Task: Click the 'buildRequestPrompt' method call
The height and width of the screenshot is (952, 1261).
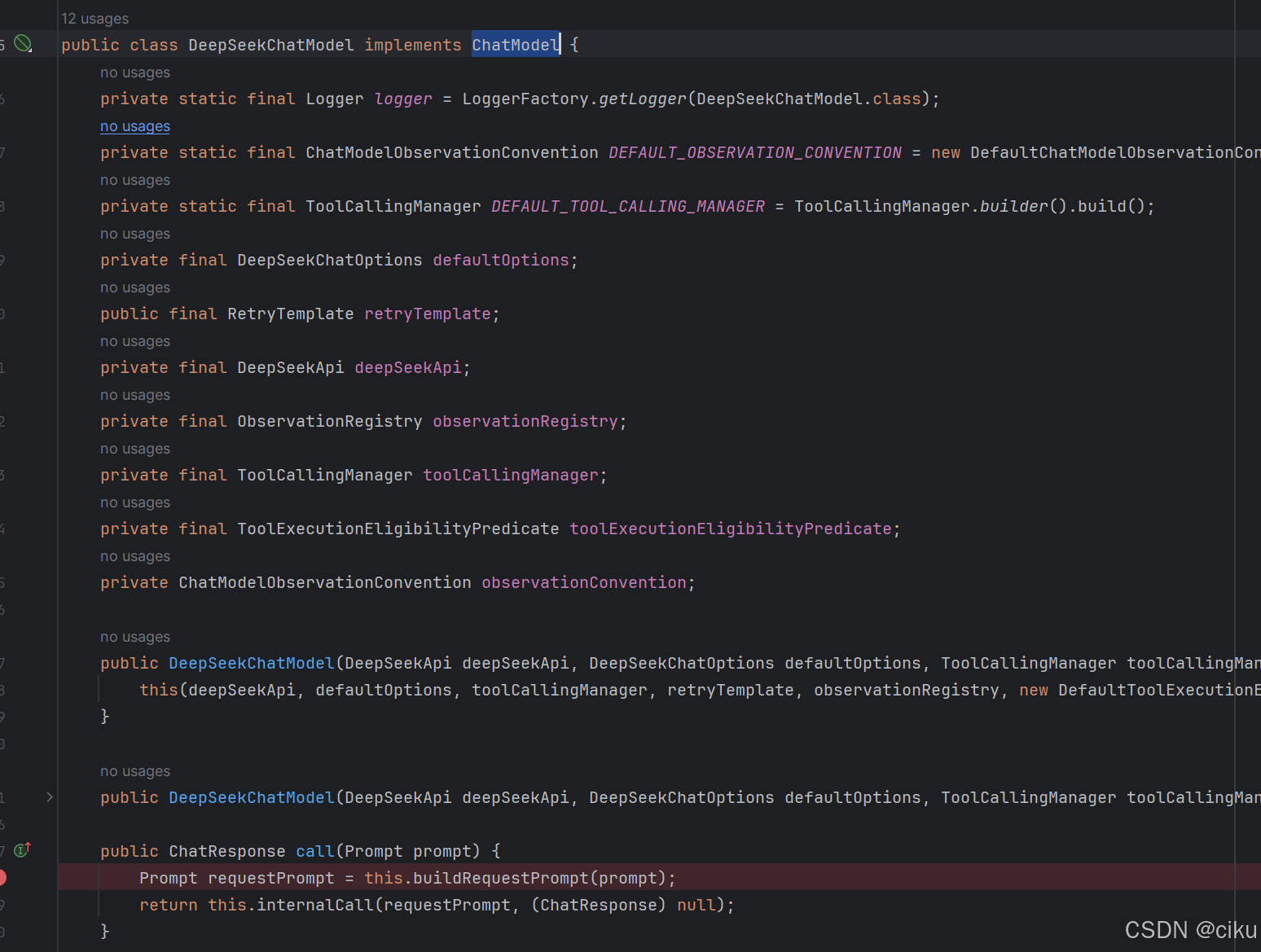Action: coord(501,878)
